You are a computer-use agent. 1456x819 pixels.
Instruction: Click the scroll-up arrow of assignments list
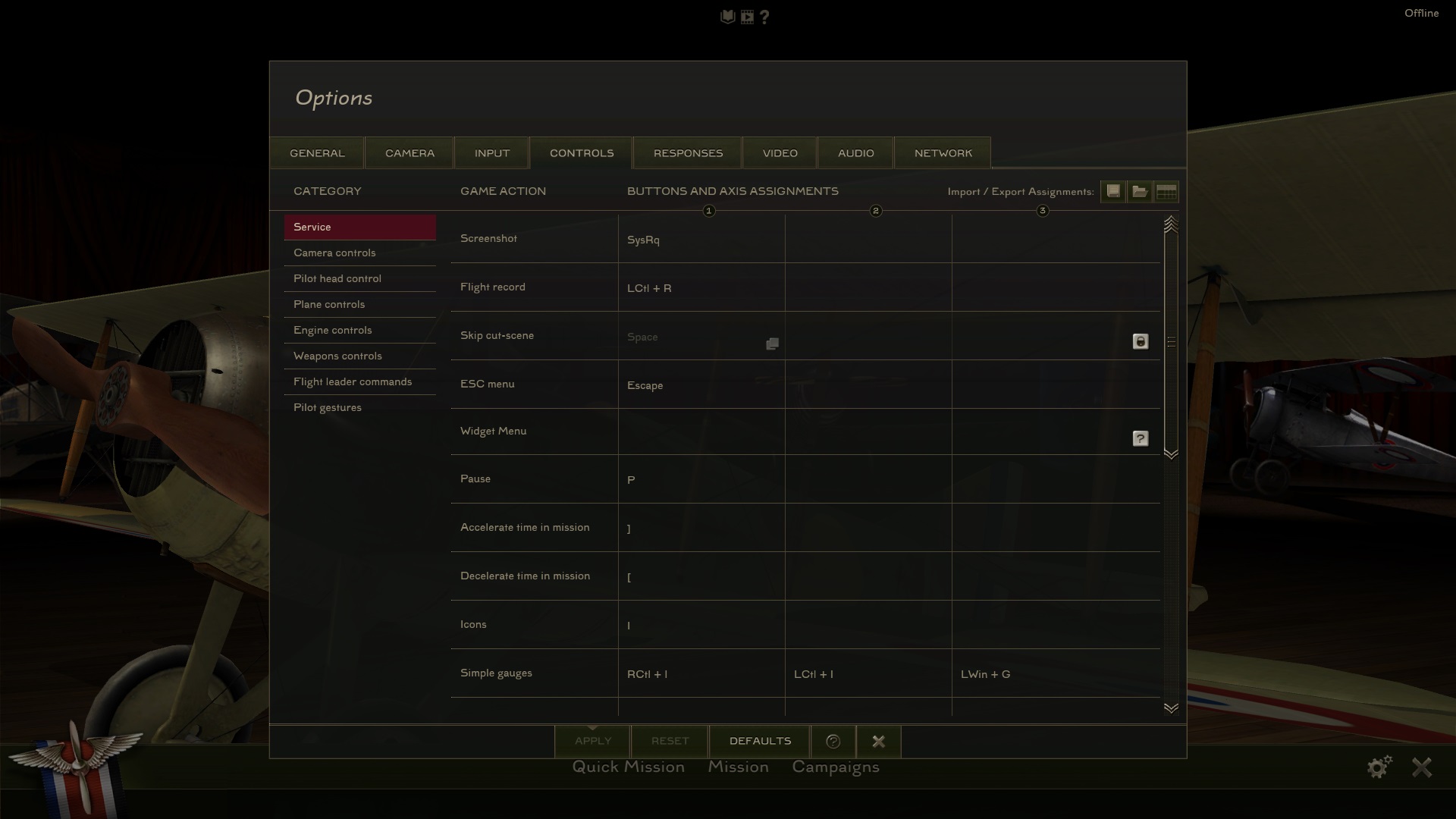[1171, 223]
